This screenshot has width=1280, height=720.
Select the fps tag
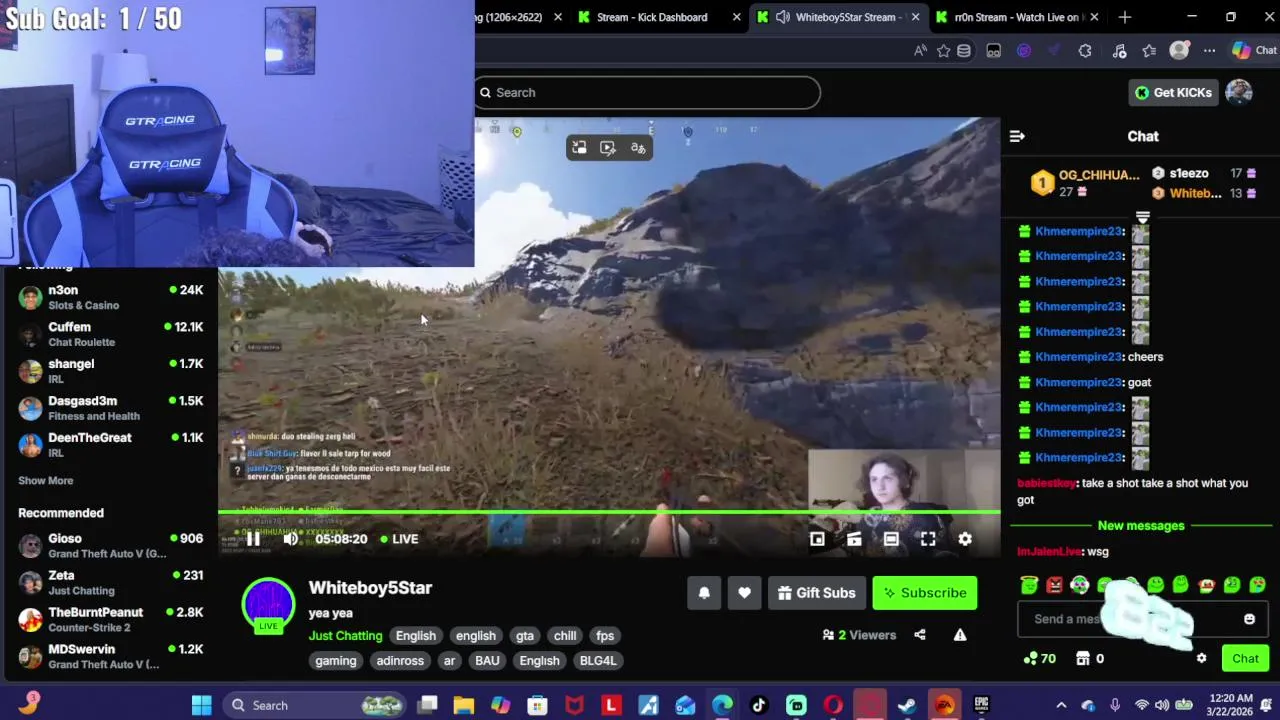[605, 636]
